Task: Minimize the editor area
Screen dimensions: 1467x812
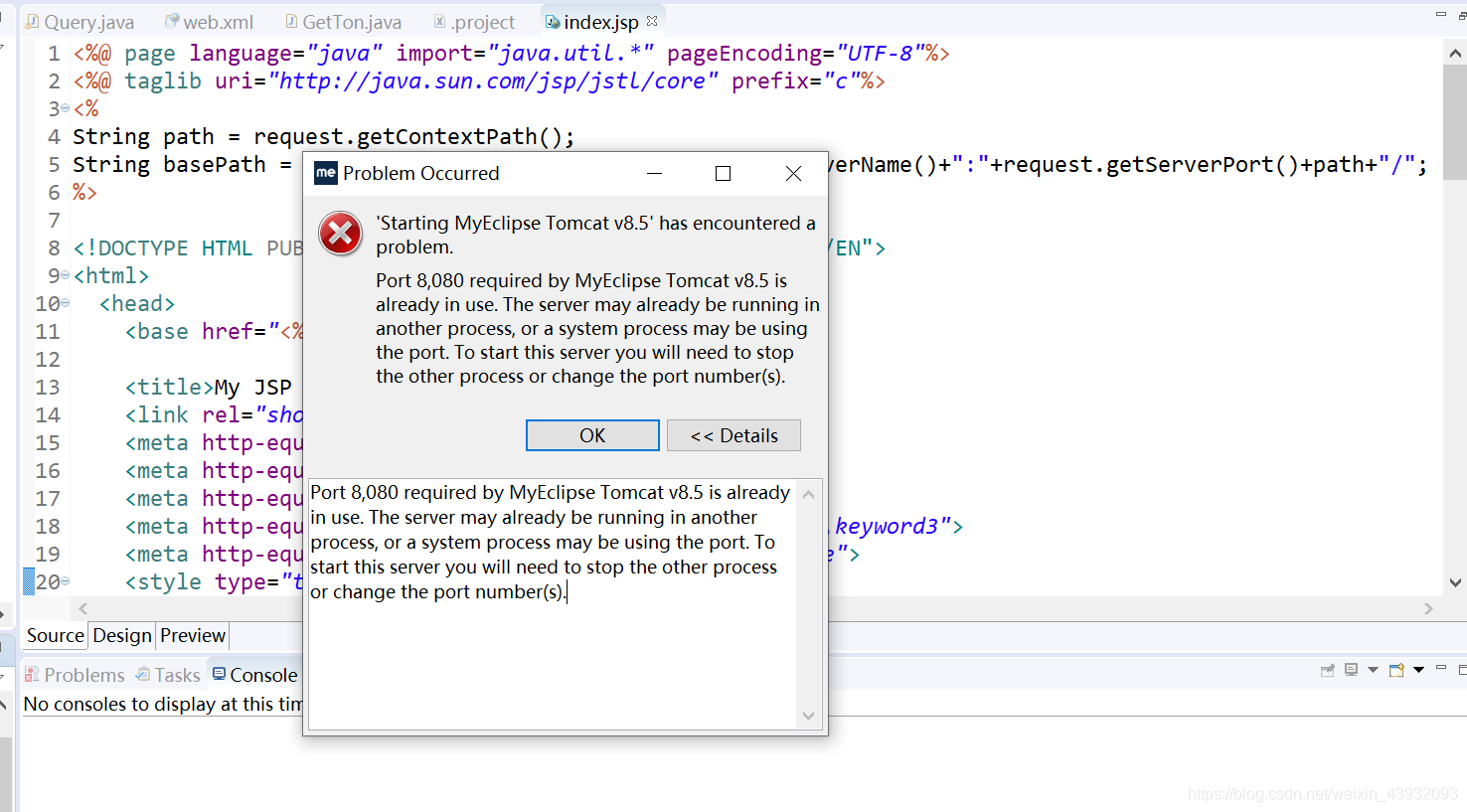Action: (1441, 15)
